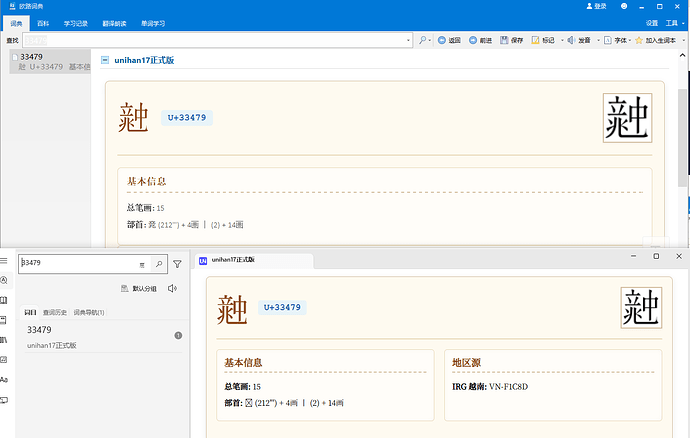This screenshot has height=438, width=690.
Task: Click the 前进 forward button
Action: pos(479,40)
